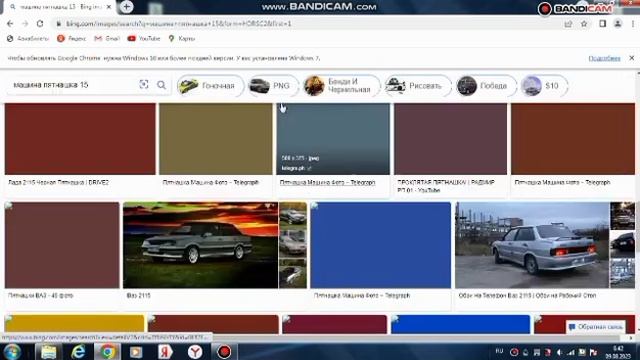Open the Ваз 2115 sunset car image
Image resolution: width=640 pixels, height=360 pixels.
coord(200,245)
